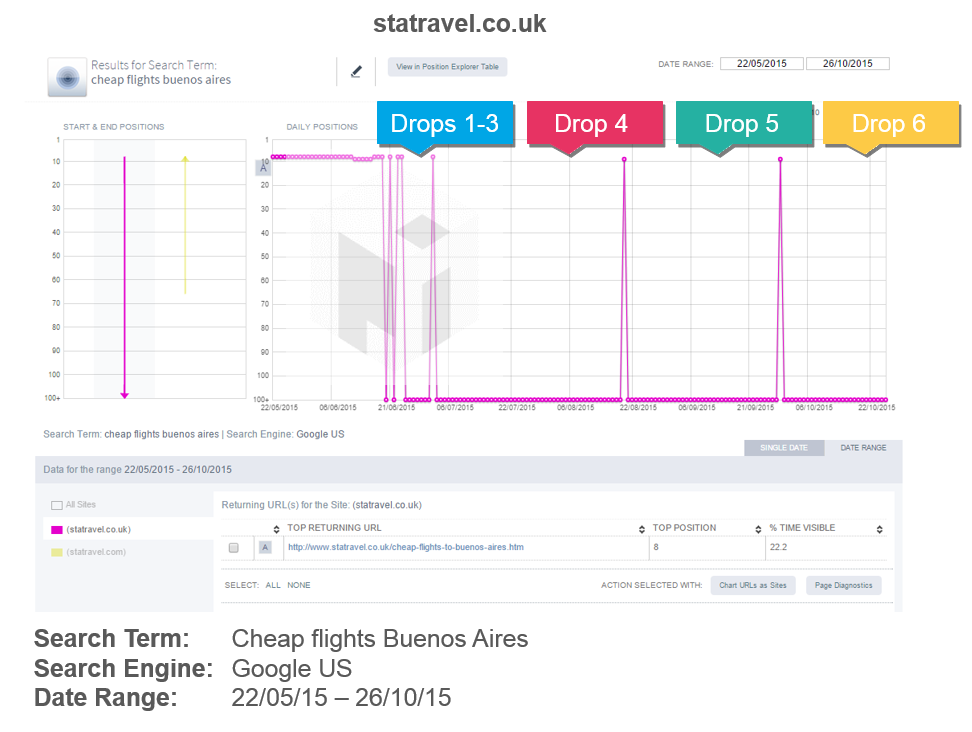Select the (statravel.com) site entry

(96, 552)
